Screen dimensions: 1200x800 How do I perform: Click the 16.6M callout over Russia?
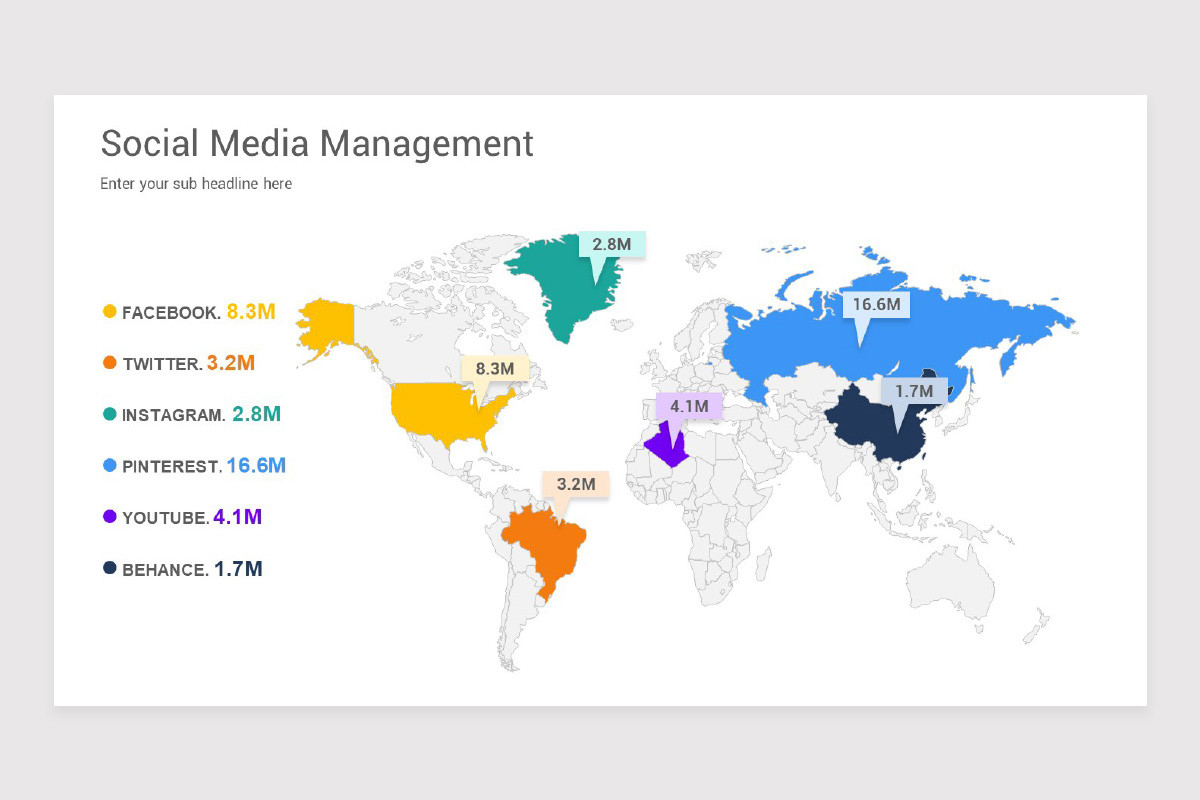(x=877, y=304)
